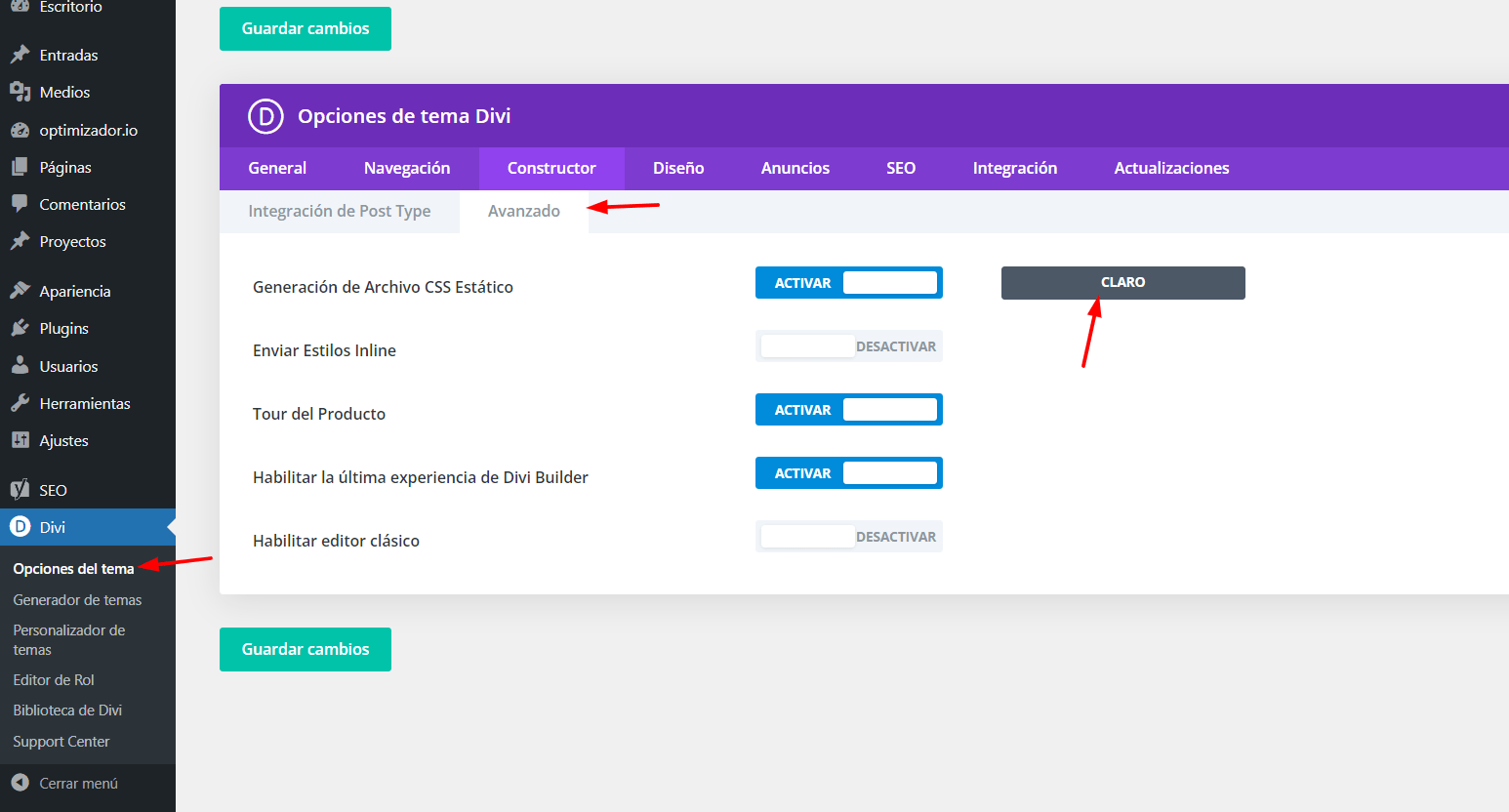The width and height of the screenshot is (1509, 812).
Task: Open the SEO tab in Divi options
Action: 901,168
